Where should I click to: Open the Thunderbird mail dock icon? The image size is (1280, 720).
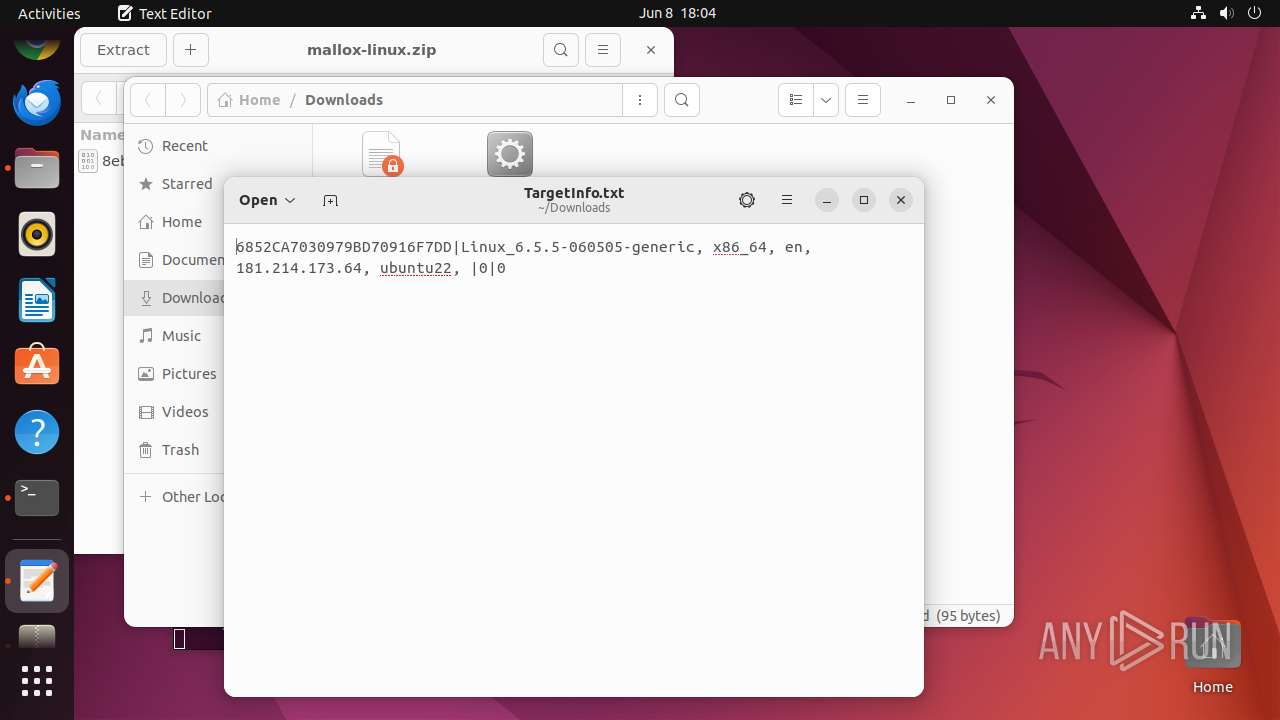coord(37,102)
